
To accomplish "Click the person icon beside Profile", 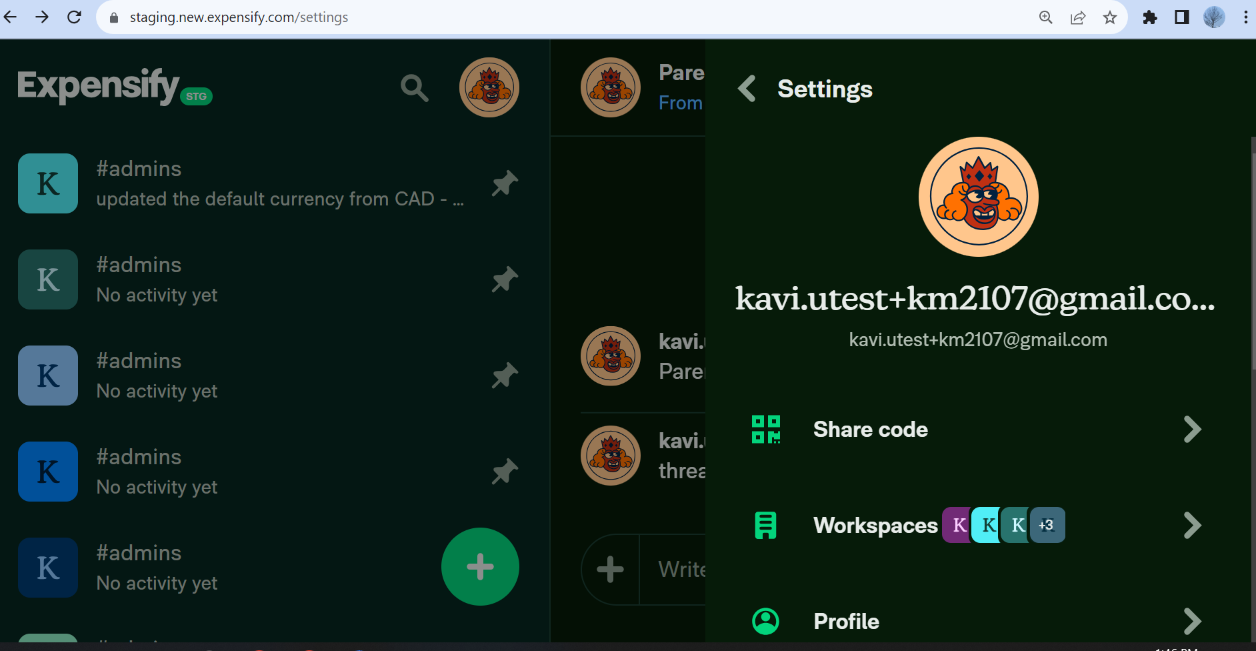I will point(766,621).
